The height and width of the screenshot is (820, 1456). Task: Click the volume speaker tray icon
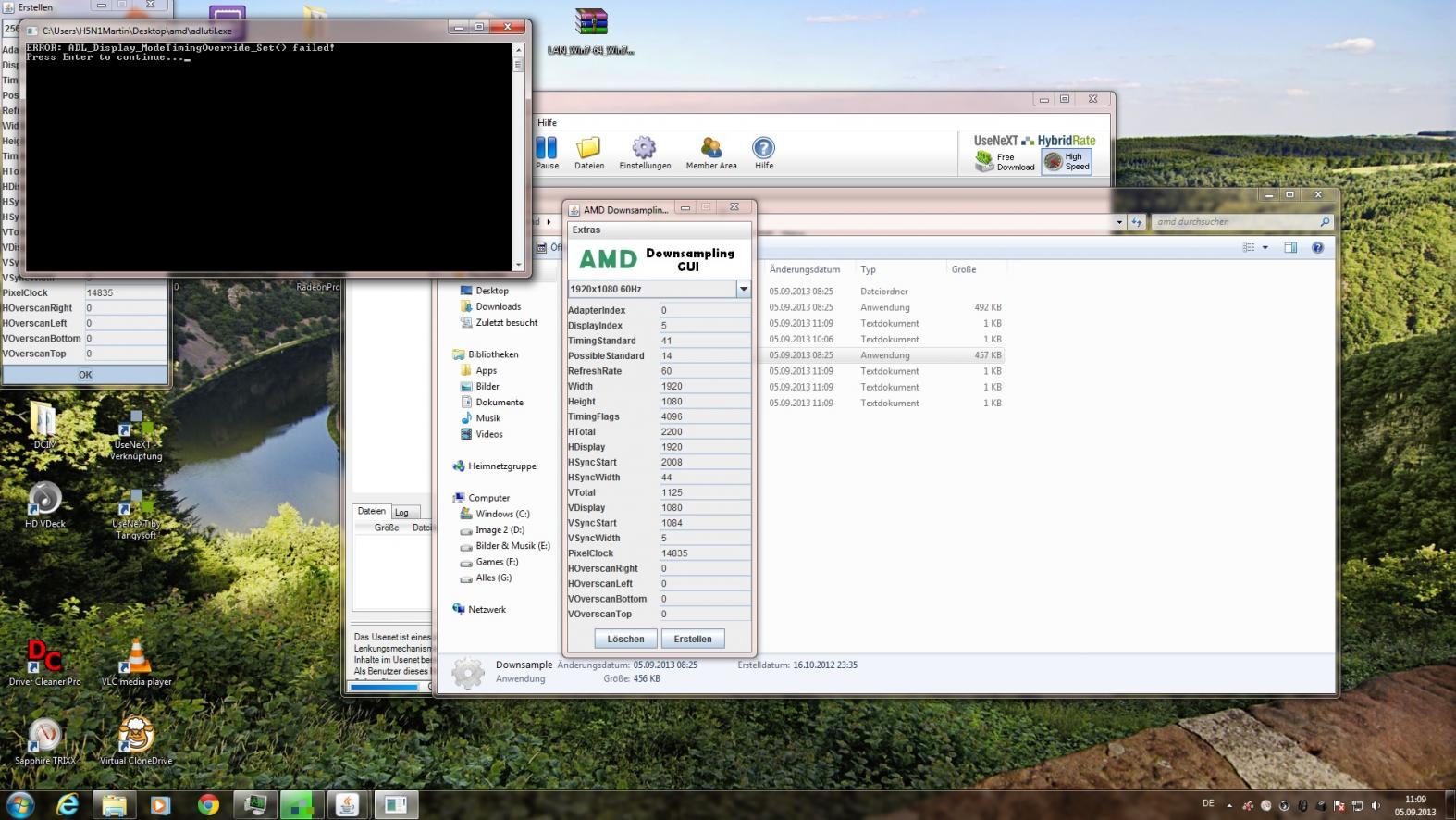pos(1376,805)
